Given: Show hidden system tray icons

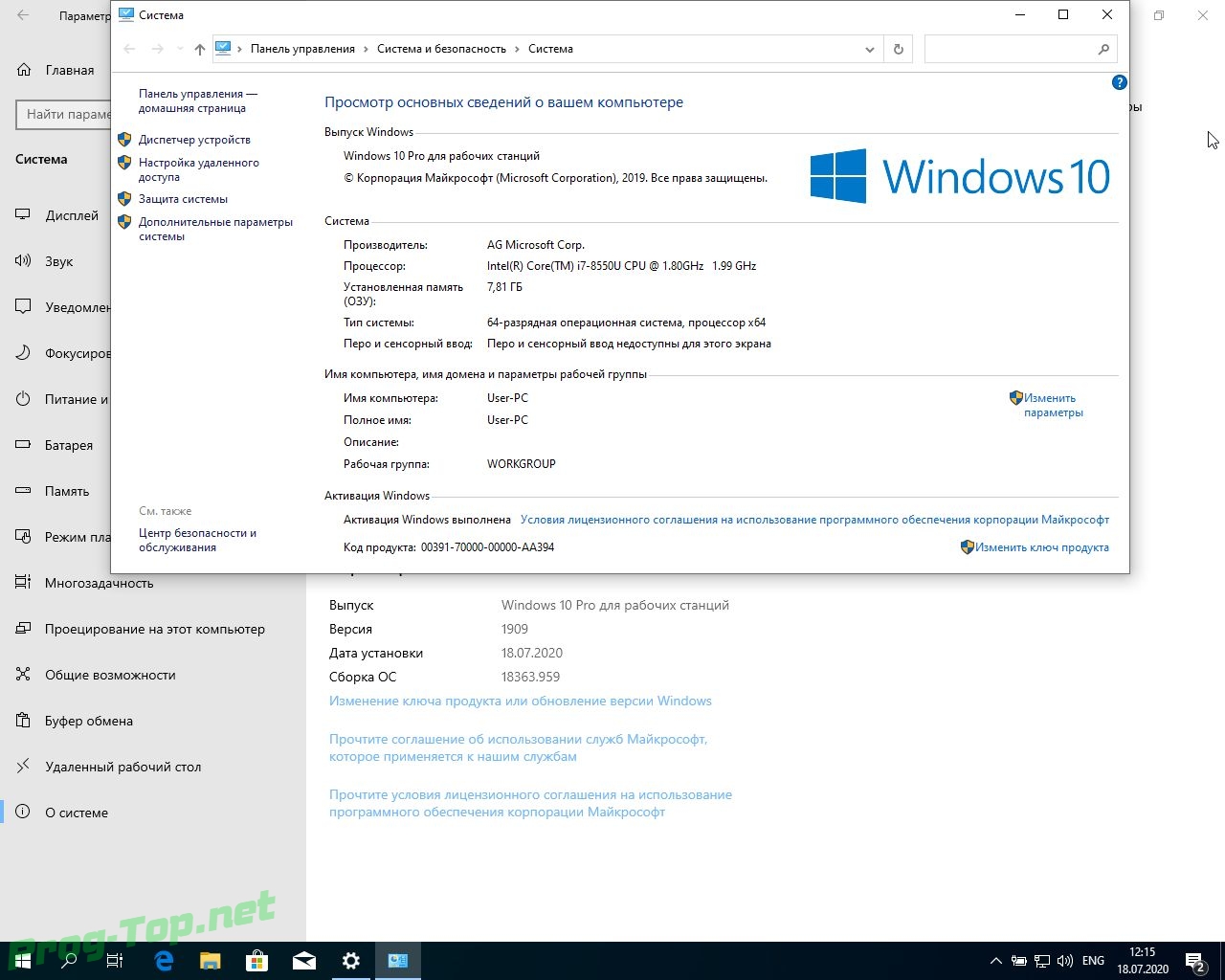Looking at the screenshot, I should pyautogui.click(x=995, y=961).
